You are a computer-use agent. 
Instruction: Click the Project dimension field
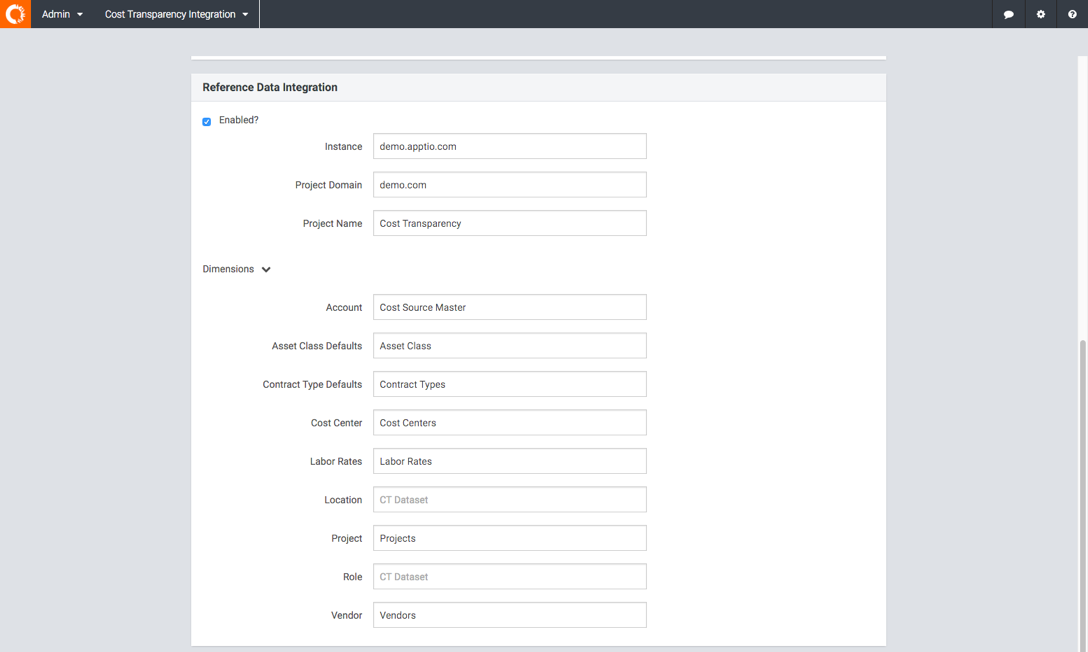point(509,538)
